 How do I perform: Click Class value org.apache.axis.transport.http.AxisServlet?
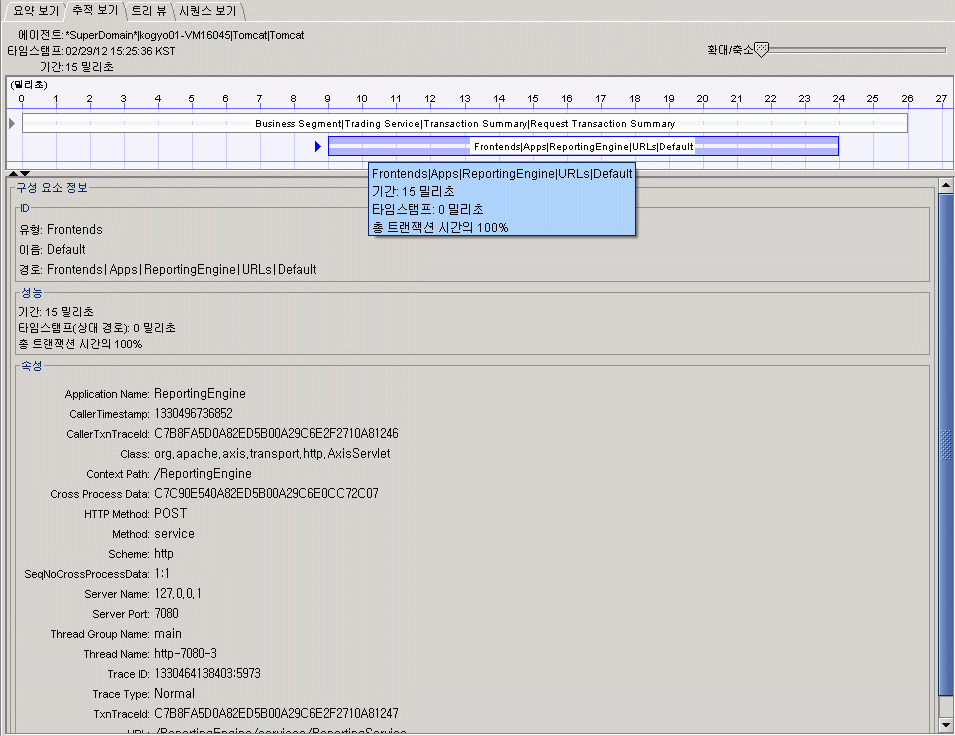tap(272, 454)
